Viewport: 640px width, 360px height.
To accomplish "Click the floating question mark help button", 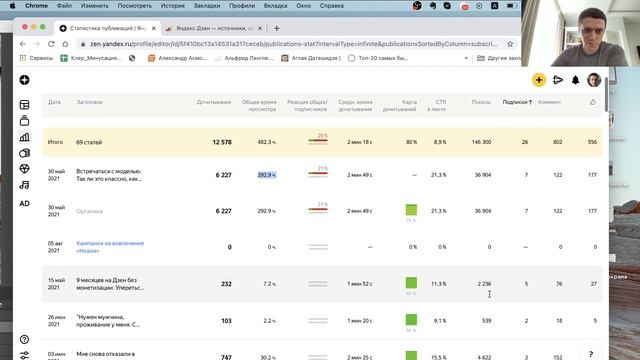I will point(591,354).
